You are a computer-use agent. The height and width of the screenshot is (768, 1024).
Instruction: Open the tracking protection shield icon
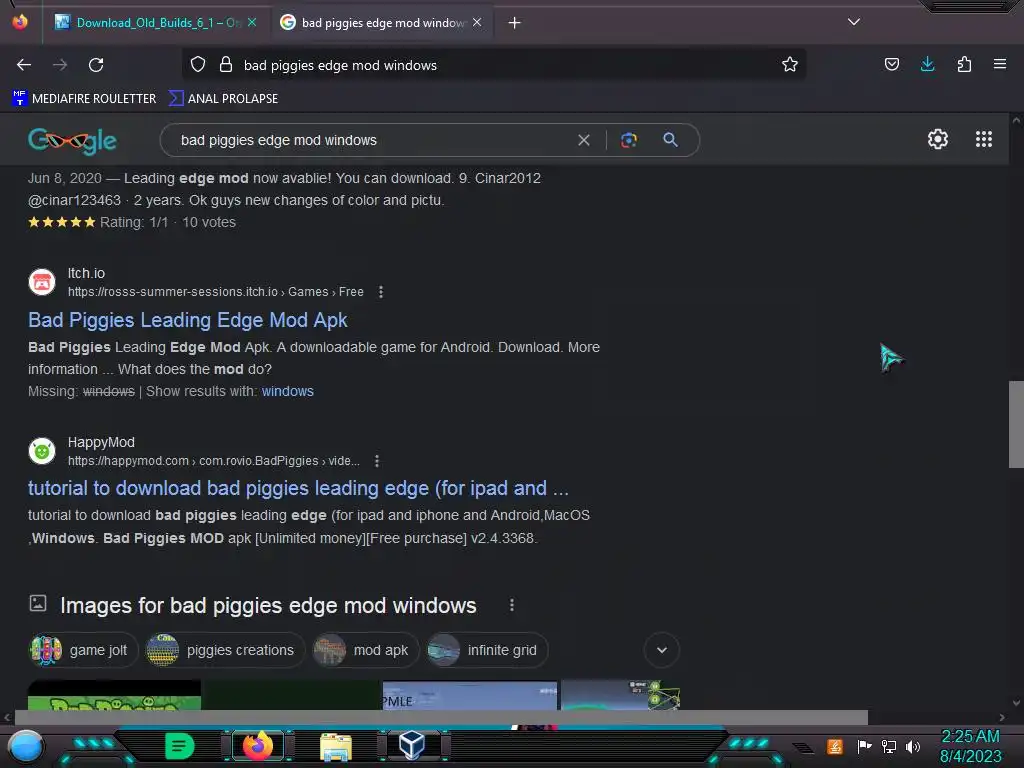198,65
